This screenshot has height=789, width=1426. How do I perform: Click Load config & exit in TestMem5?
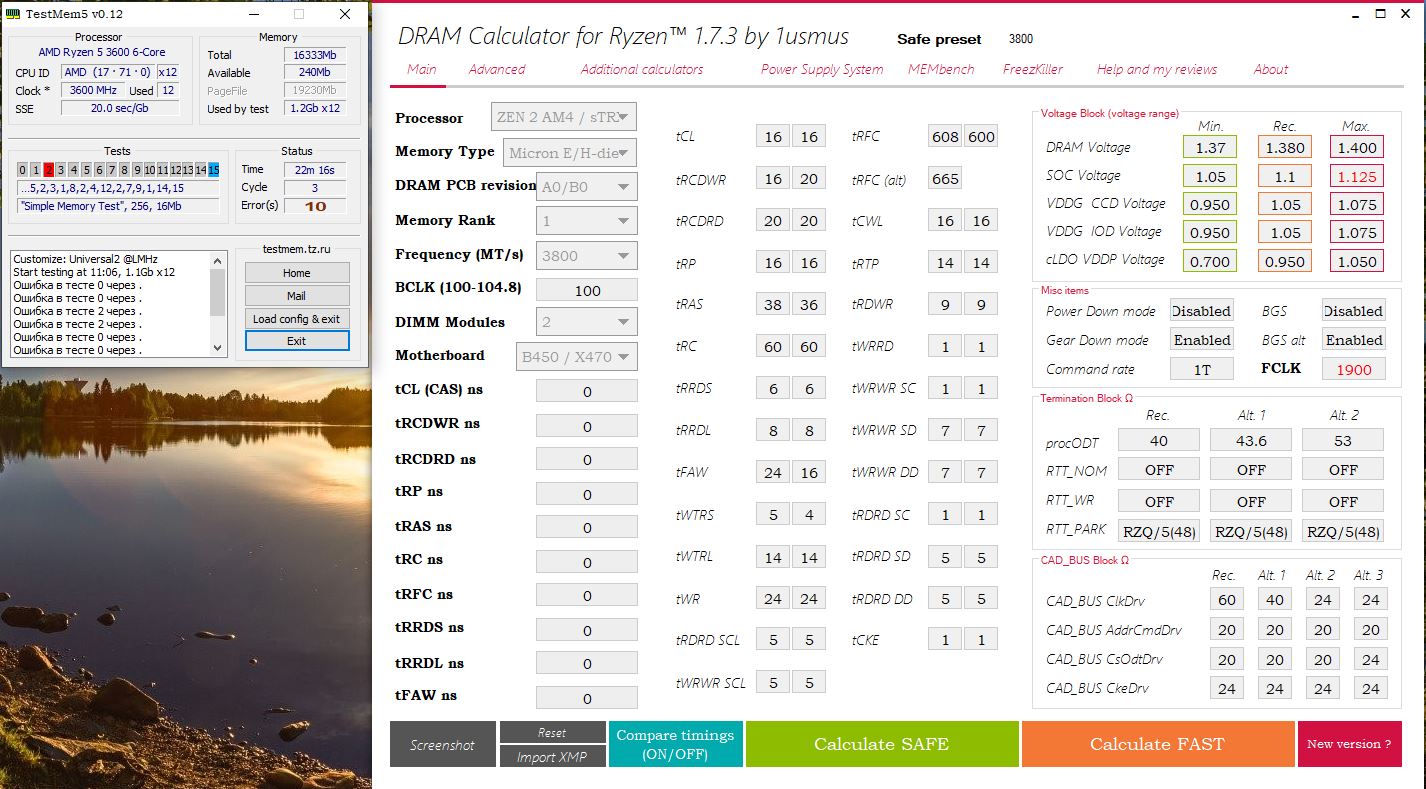click(297, 319)
